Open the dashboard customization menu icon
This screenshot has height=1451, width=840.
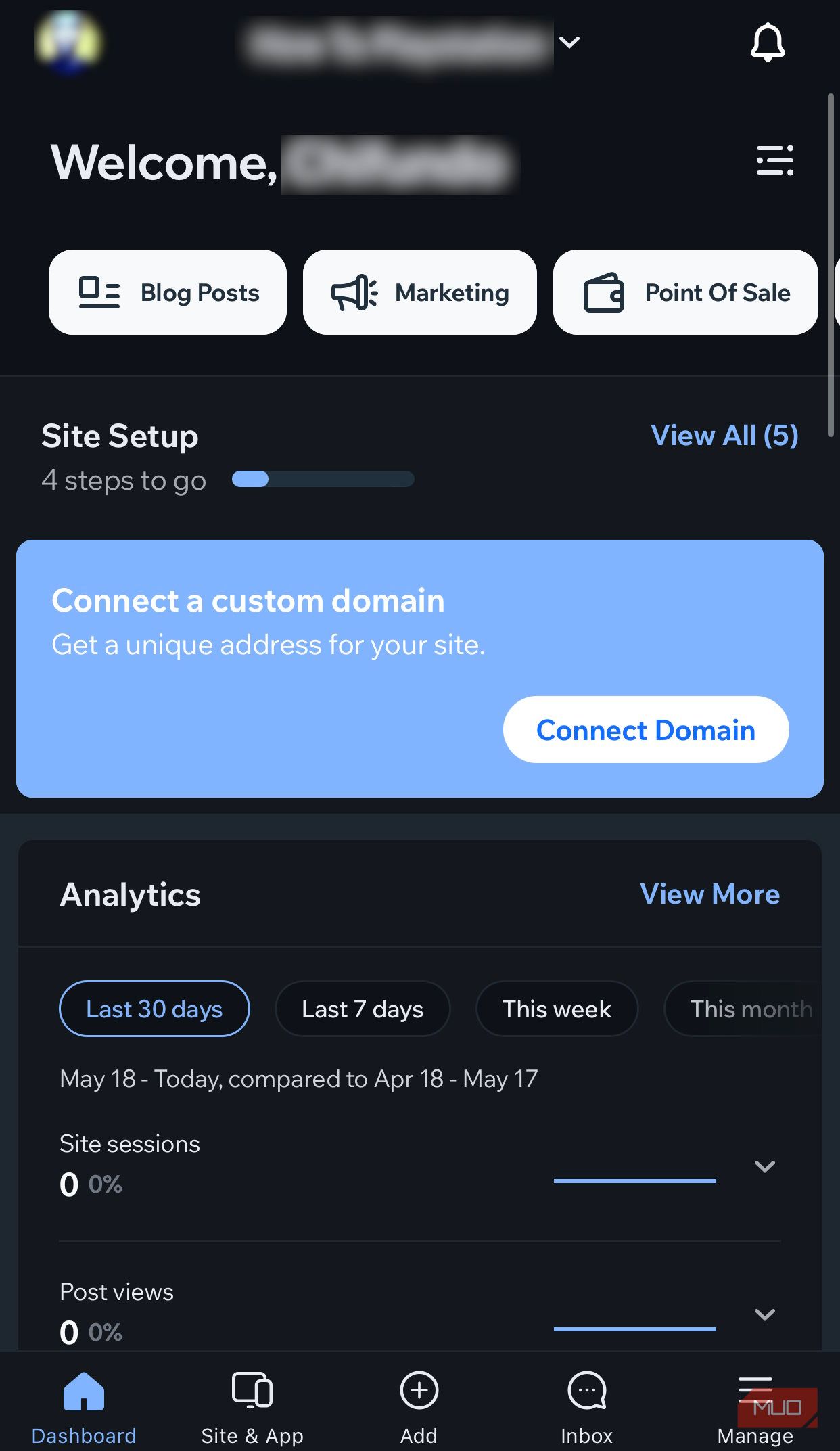(x=774, y=161)
